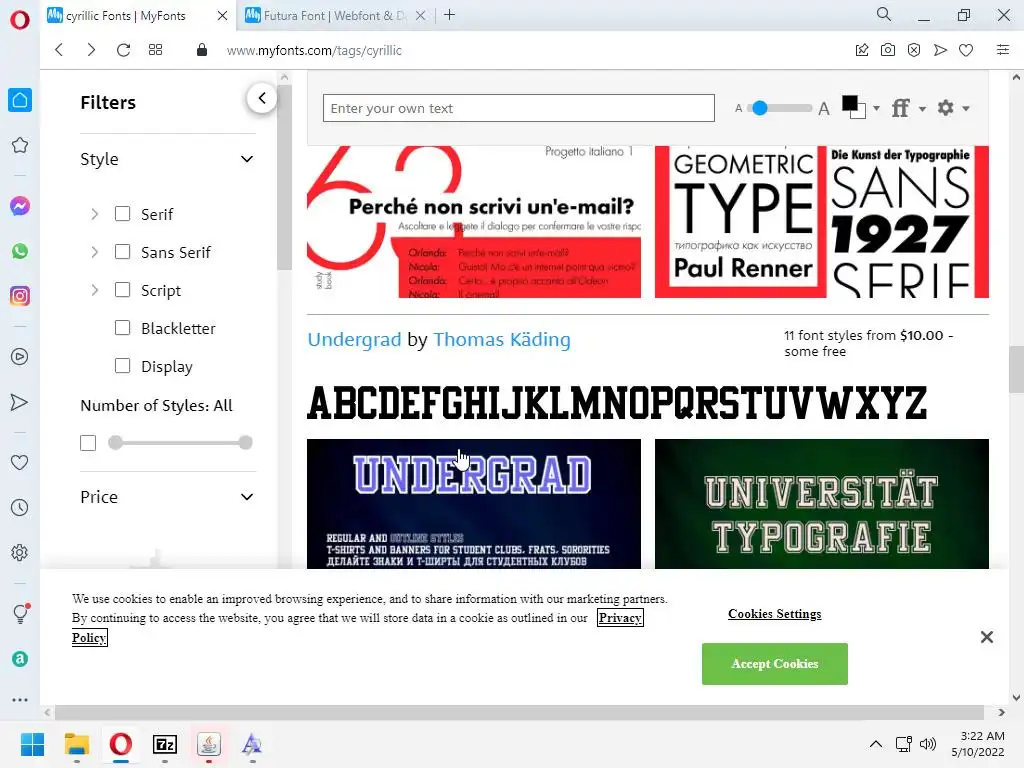The height and width of the screenshot is (768, 1024).
Task: Collapse the Filters panel with arrow button
Action: pyautogui.click(x=262, y=98)
